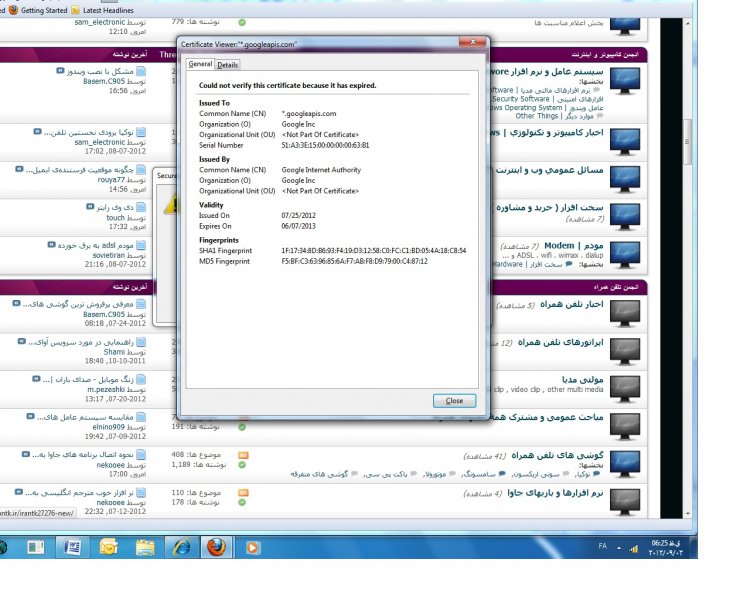The height and width of the screenshot is (600, 750).
Task: Open user Shami profile link
Action: click(x=114, y=352)
